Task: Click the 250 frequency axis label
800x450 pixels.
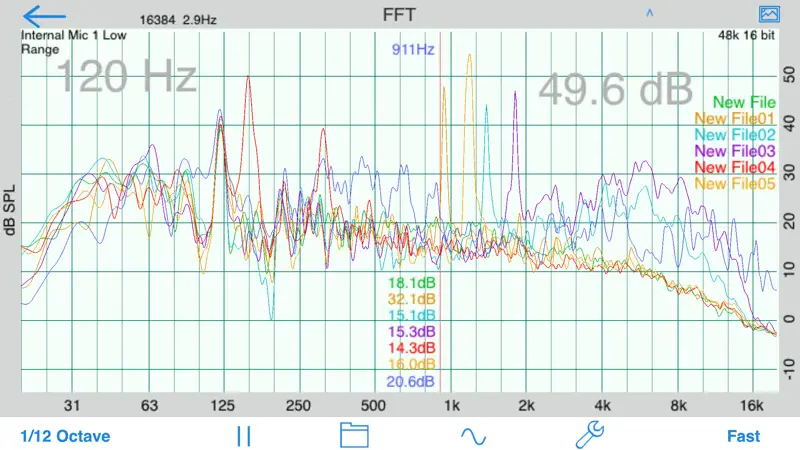Action: tap(298, 406)
